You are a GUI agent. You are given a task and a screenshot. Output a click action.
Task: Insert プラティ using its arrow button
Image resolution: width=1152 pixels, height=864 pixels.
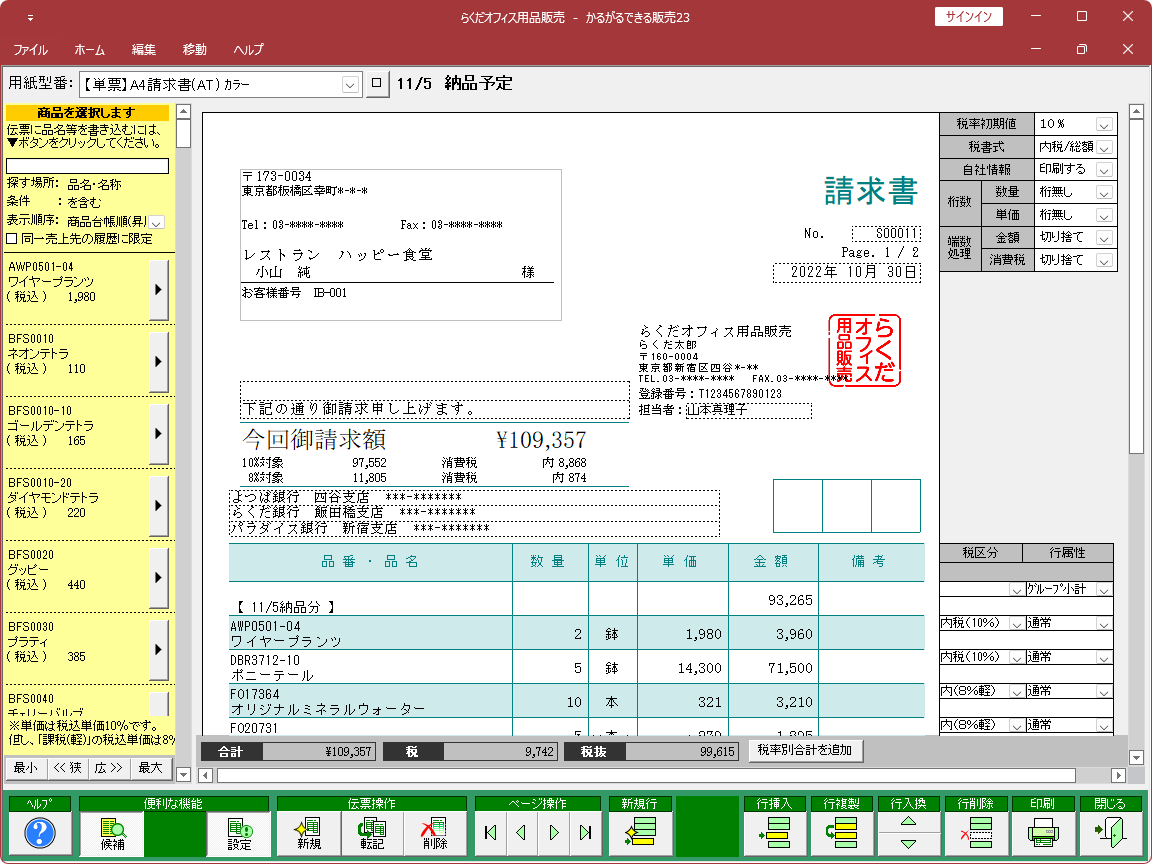click(x=158, y=649)
